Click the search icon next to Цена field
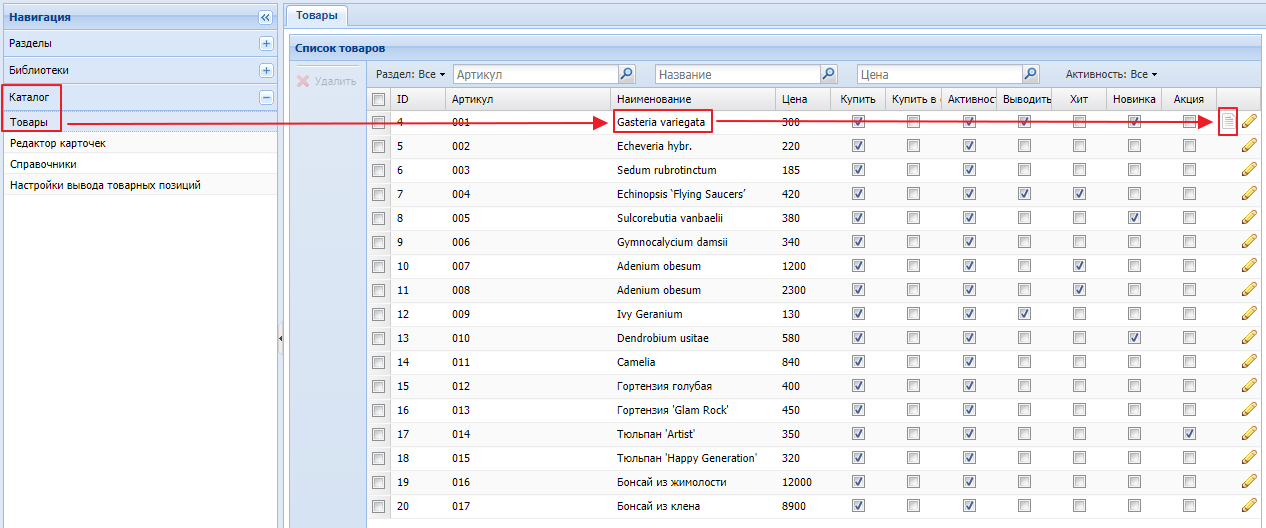This screenshot has width=1266, height=528. (x=1030, y=74)
